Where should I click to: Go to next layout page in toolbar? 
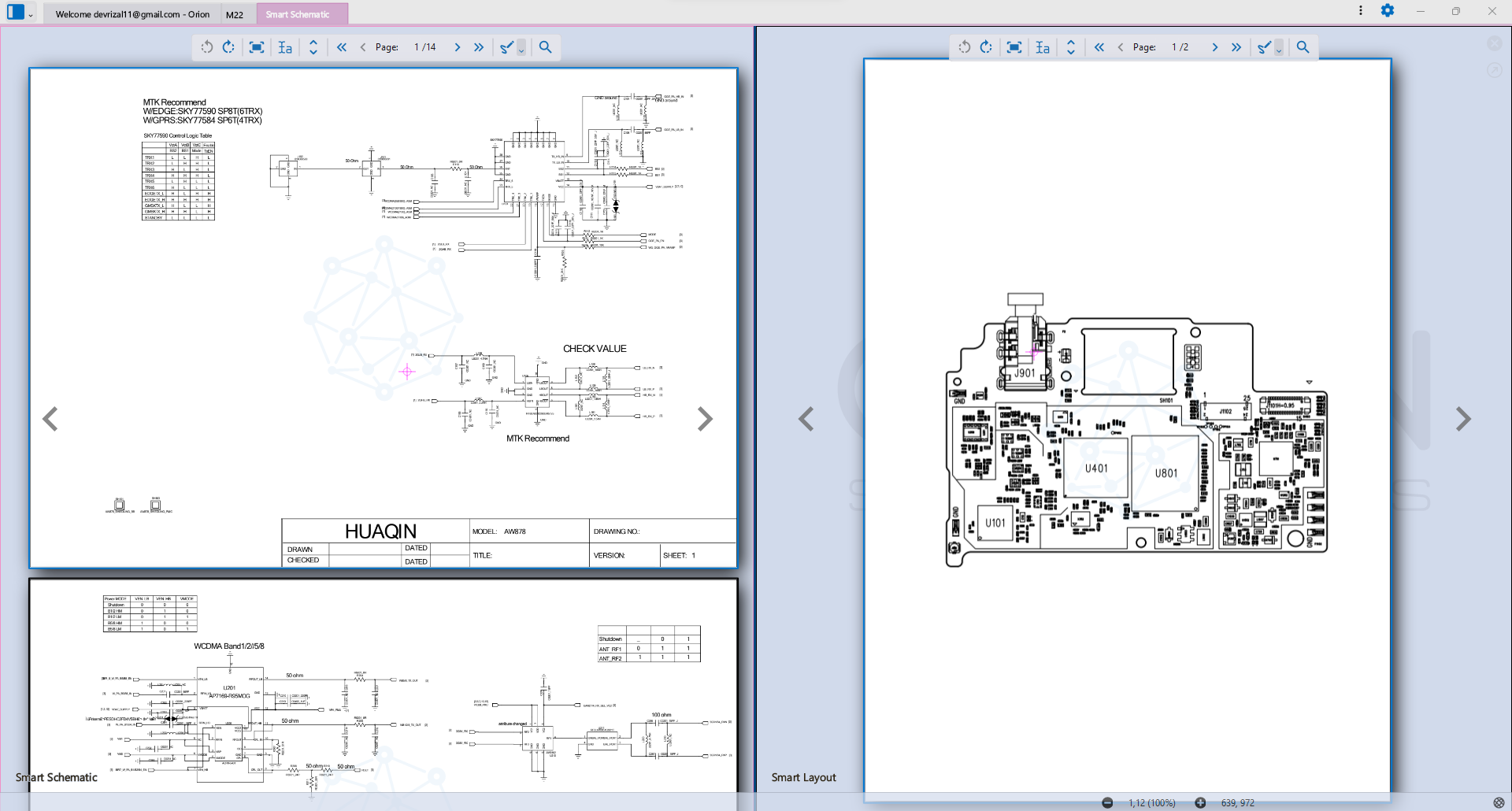(1214, 47)
